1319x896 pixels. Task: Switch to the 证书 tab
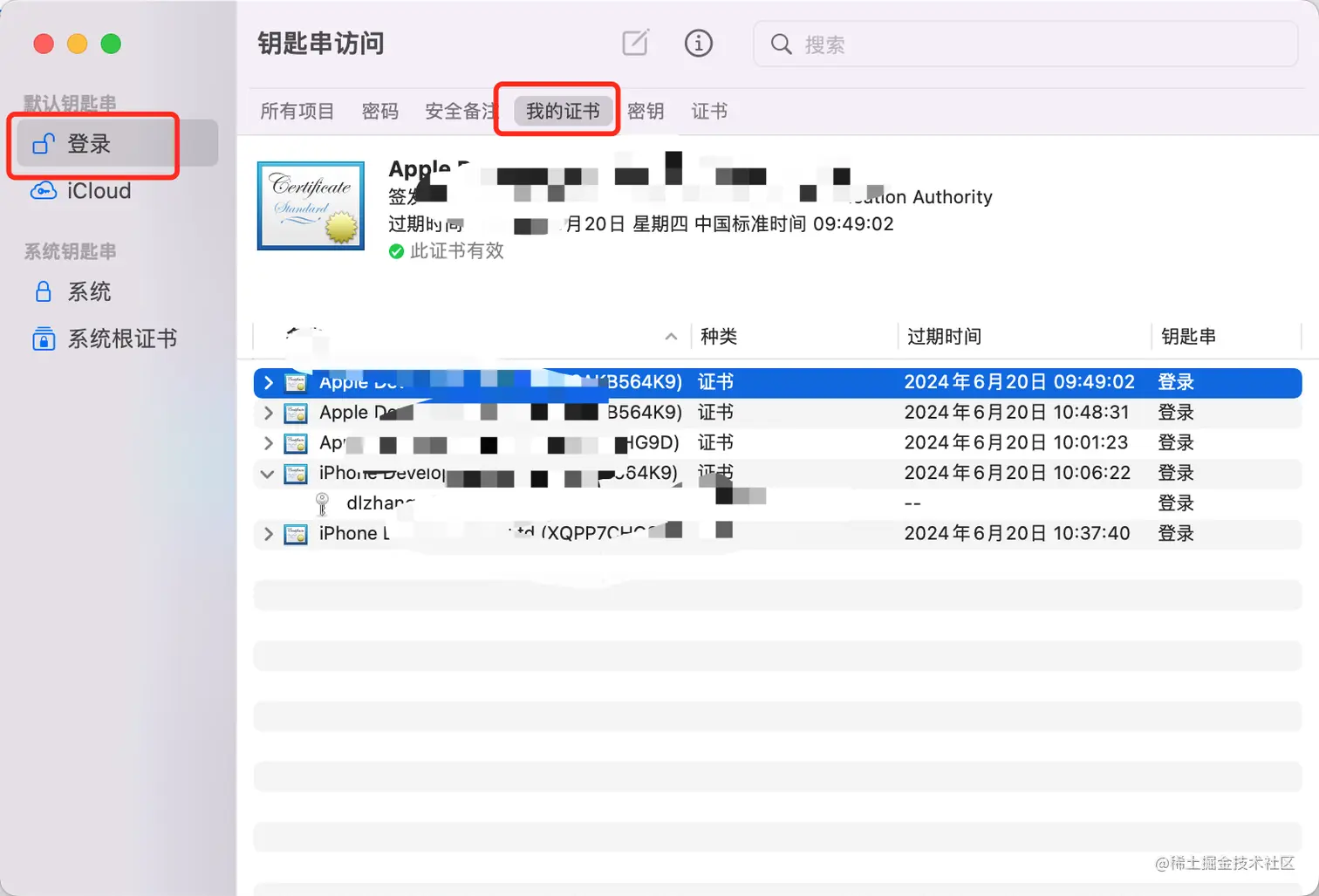click(709, 111)
